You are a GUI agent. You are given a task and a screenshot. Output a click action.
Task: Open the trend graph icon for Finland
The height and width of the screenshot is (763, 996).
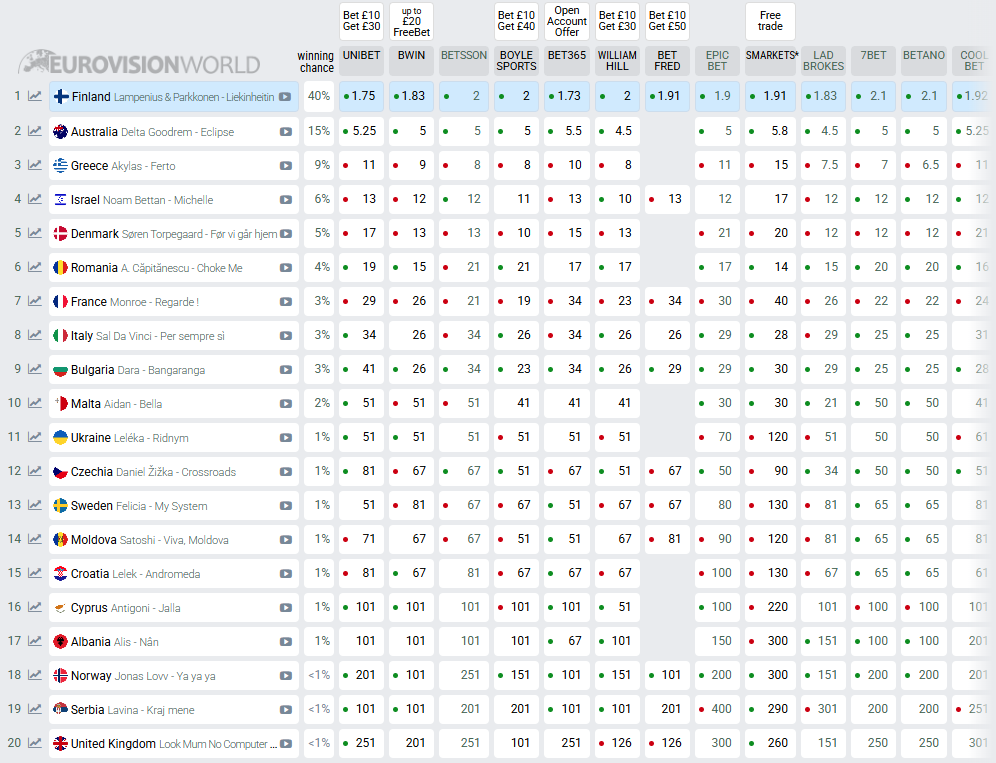[35, 97]
